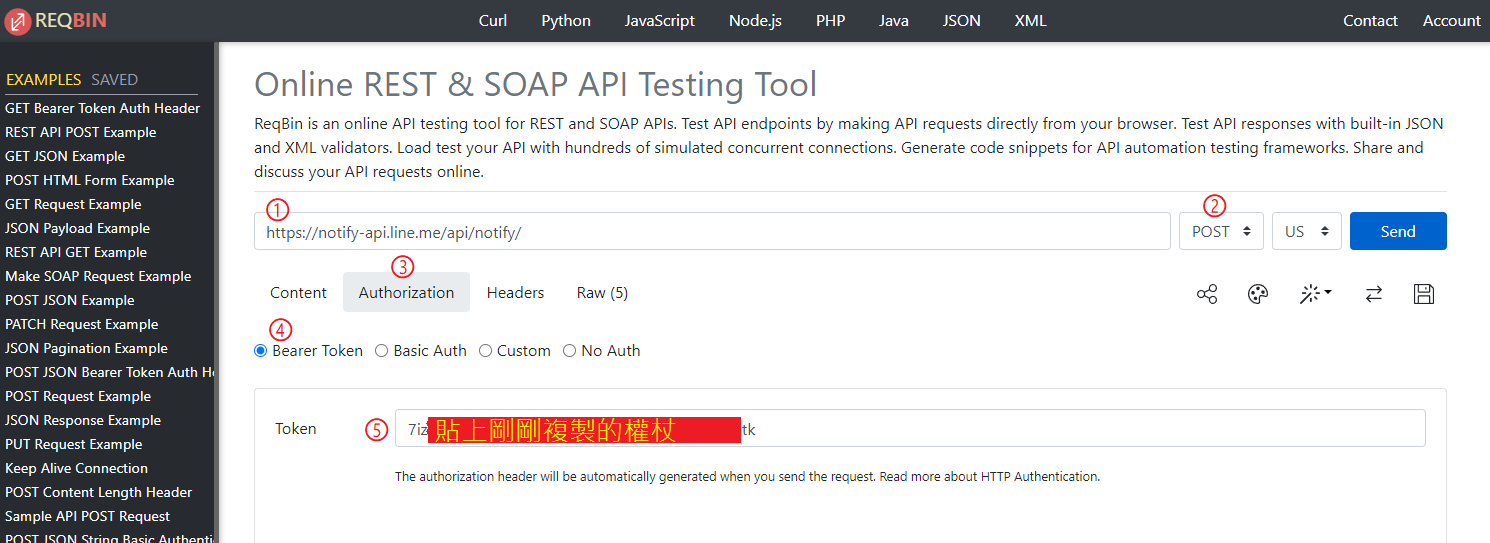Open the POST method dropdown
The height and width of the screenshot is (543, 1490).
(1221, 231)
